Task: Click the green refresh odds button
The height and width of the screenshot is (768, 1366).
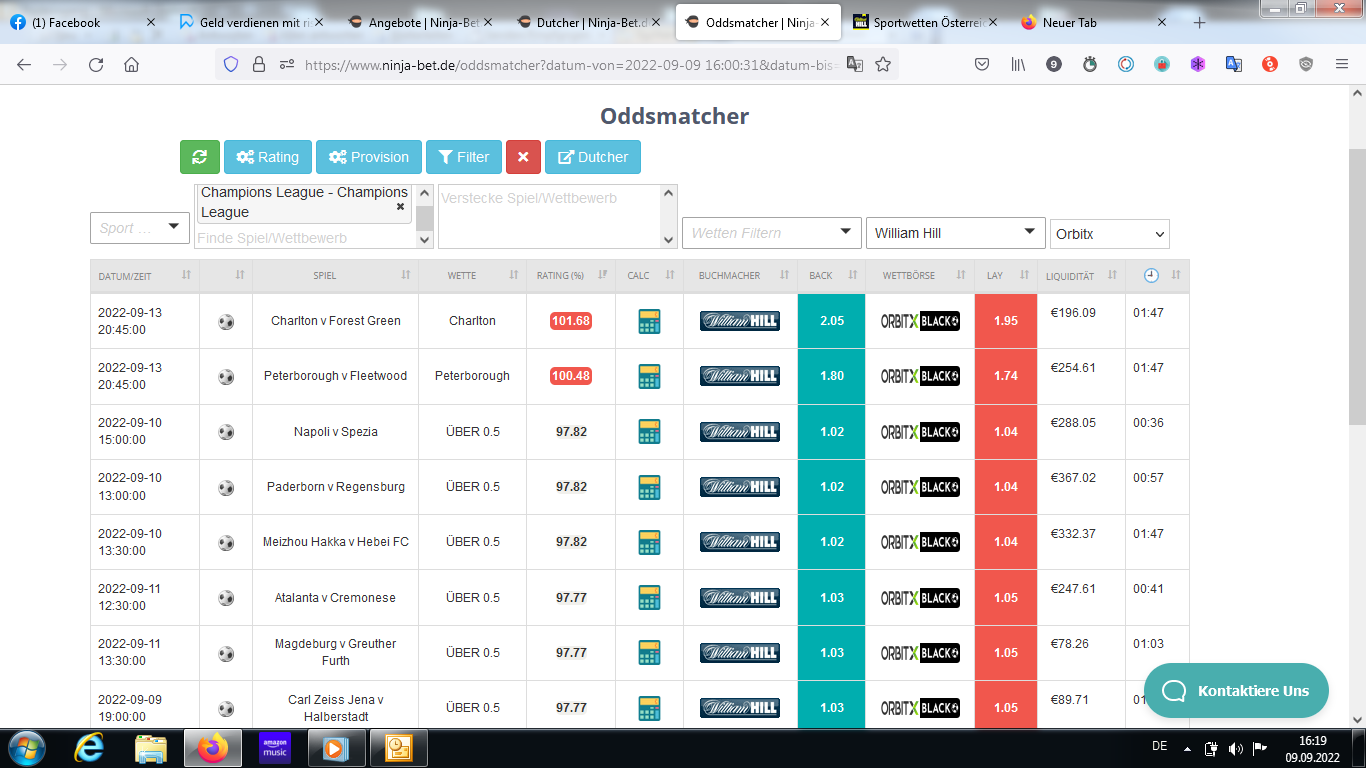Action: click(199, 157)
